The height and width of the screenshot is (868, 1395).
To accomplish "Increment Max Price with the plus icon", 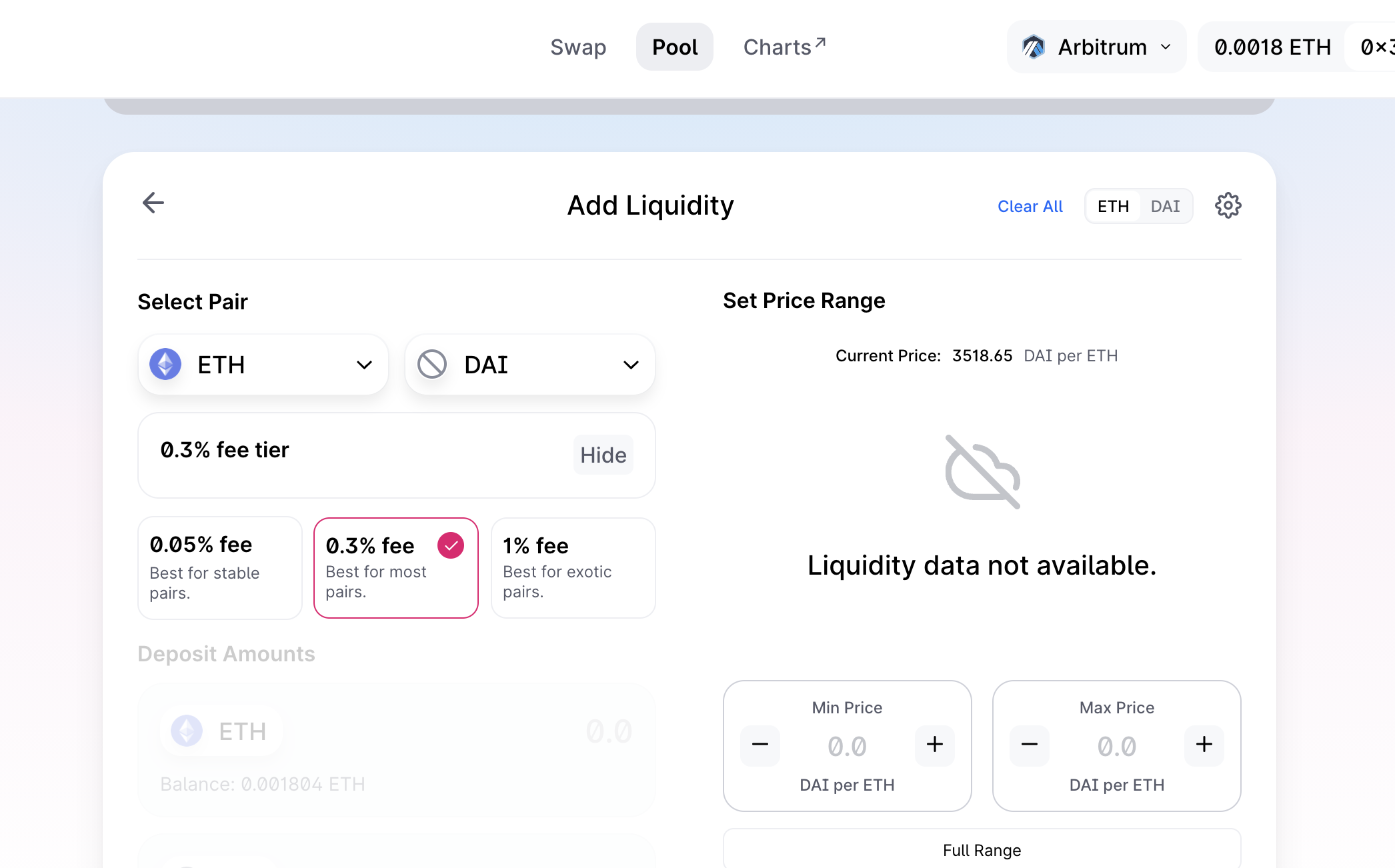I will (x=1204, y=745).
